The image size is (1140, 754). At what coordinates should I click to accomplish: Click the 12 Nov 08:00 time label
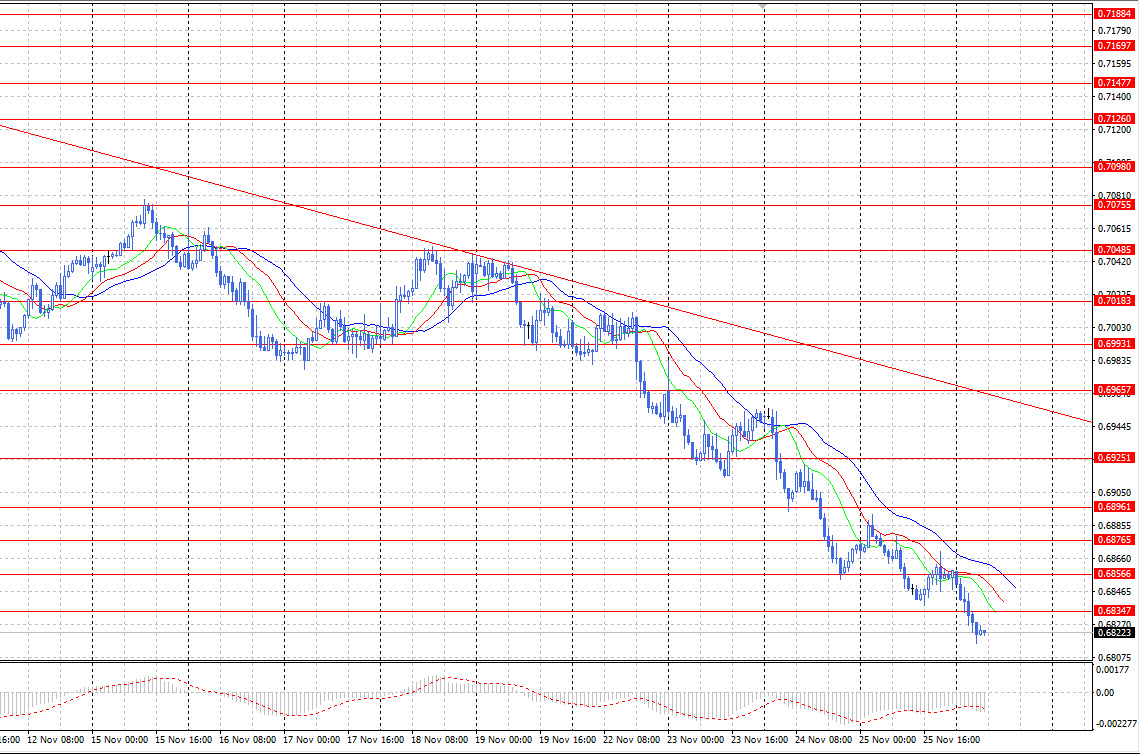[x=55, y=739]
